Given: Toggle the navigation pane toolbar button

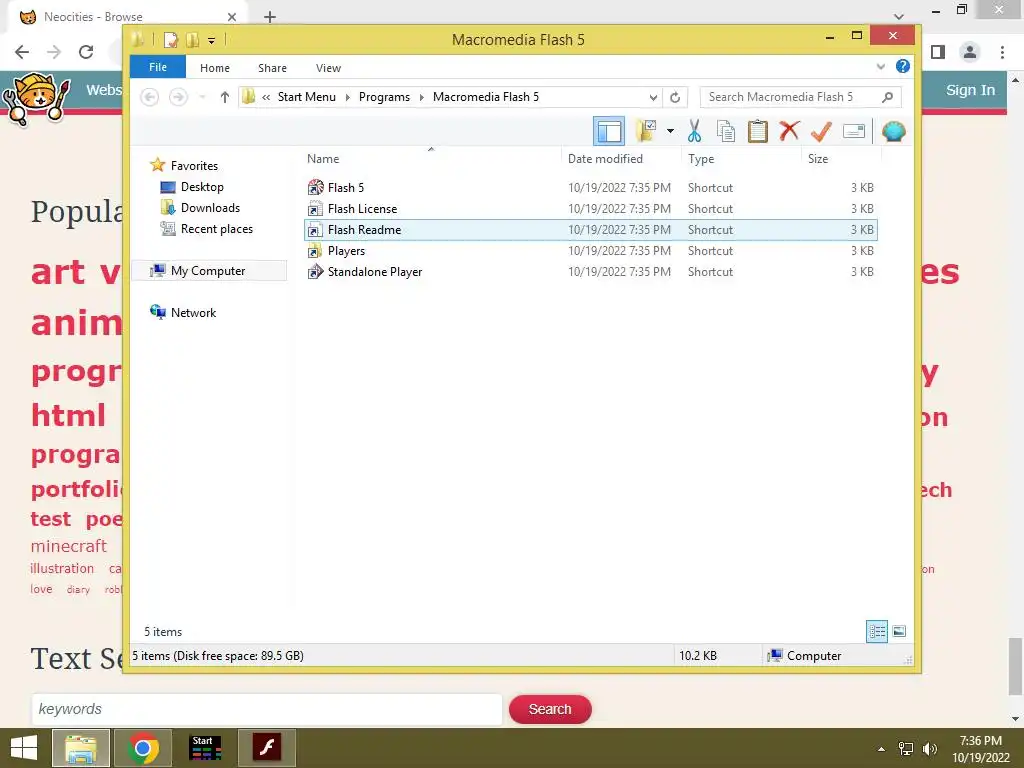Looking at the screenshot, I should pos(609,131).
